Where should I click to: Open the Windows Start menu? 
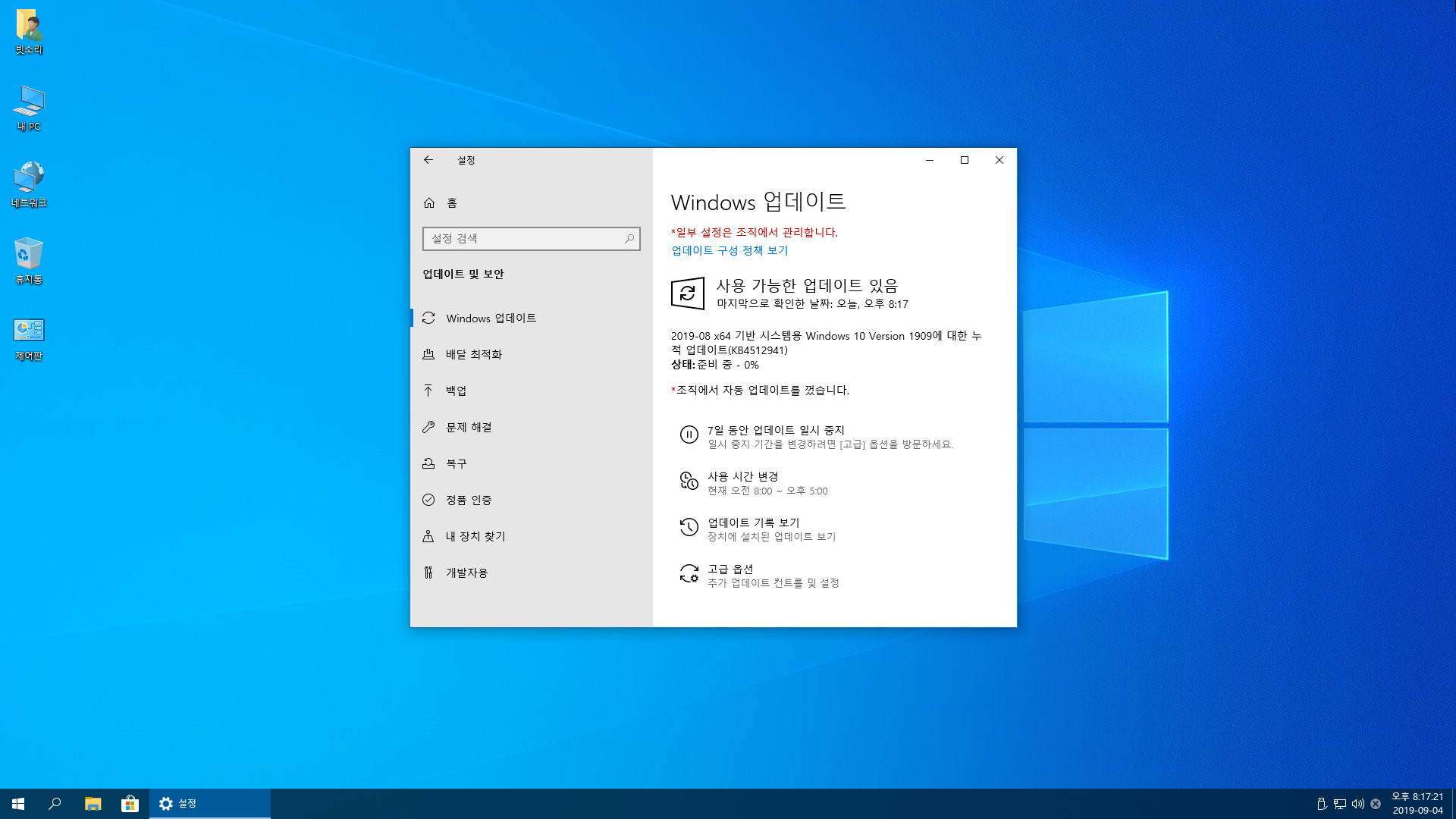click(18, 804)
